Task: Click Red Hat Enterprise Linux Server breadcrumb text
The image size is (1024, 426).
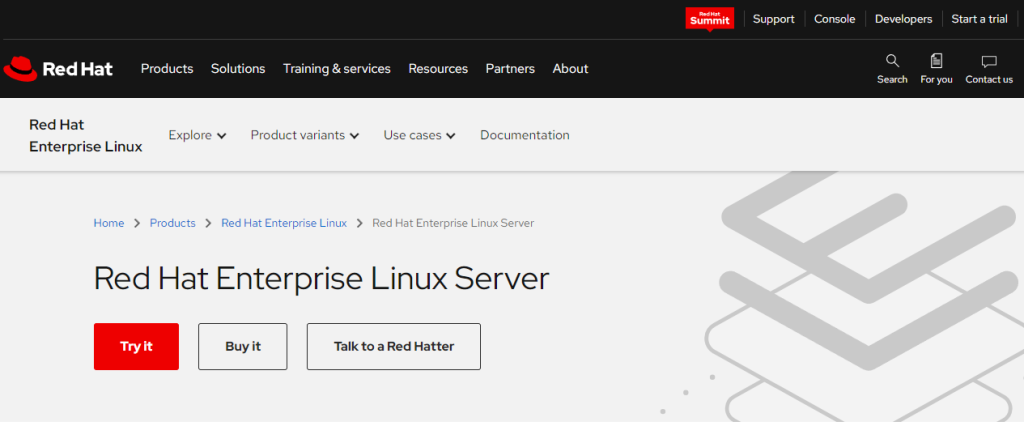Action: (x=453, y=223)
